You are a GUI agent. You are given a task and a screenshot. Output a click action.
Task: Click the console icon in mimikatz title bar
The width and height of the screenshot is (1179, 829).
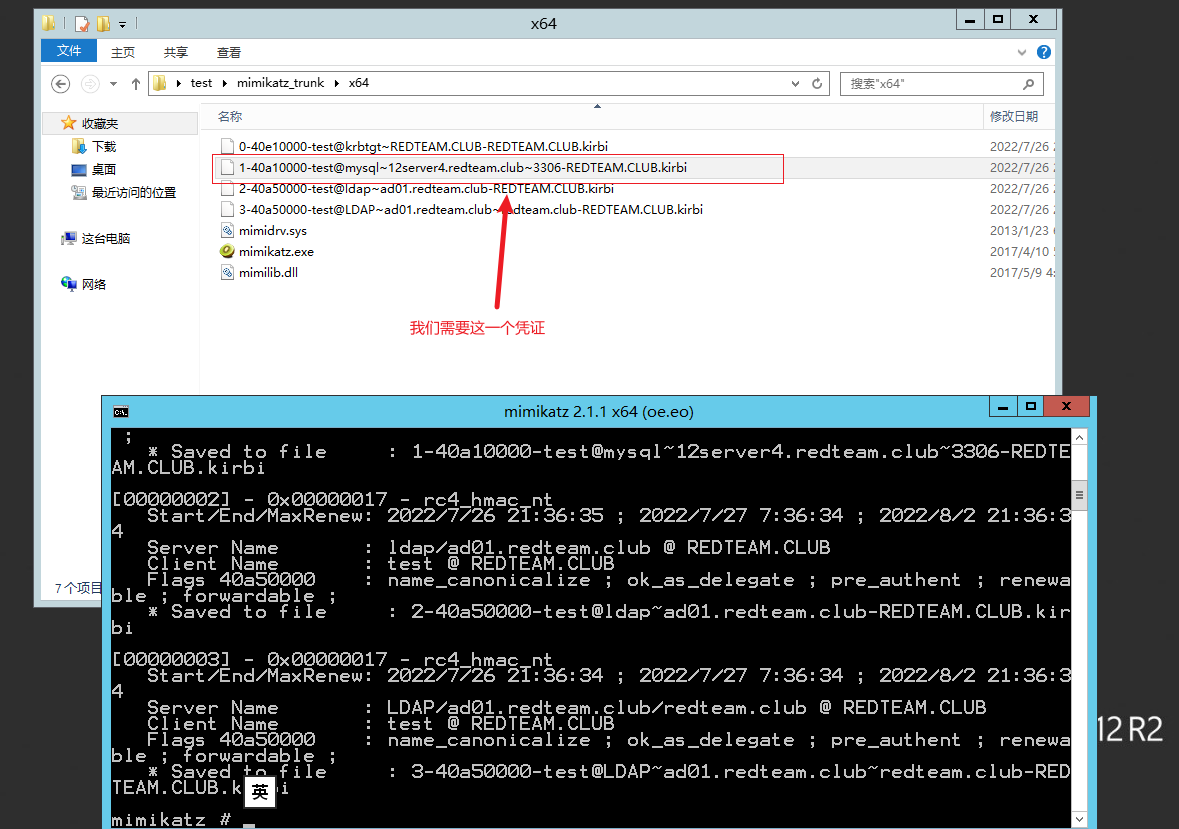pyautogui.click(x=121, y=412)
